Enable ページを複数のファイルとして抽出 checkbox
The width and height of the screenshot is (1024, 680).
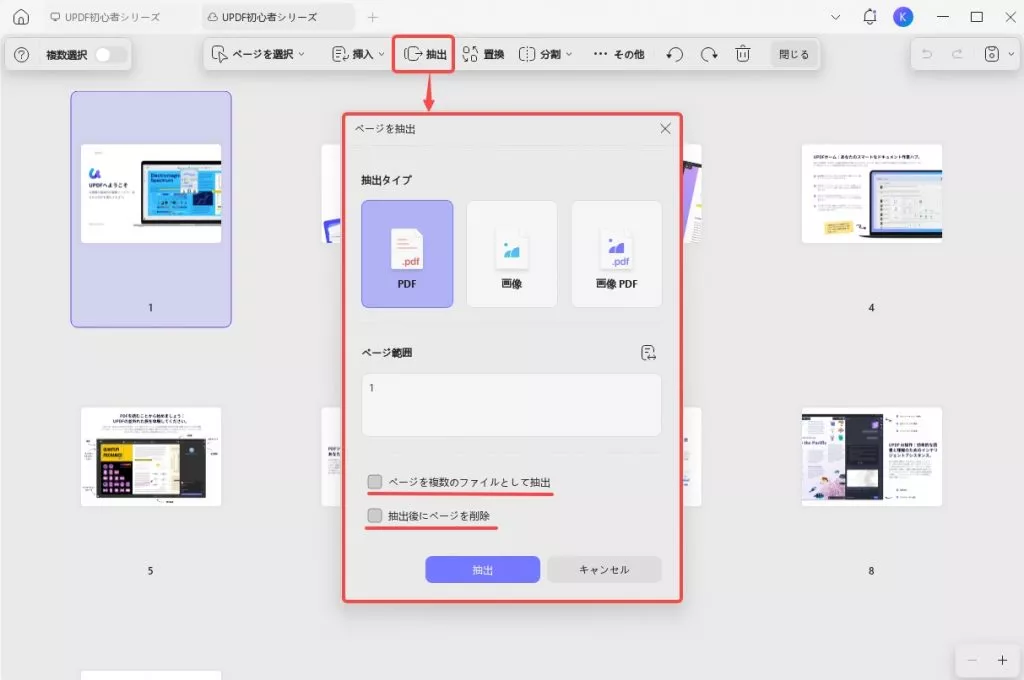point(374,482)
